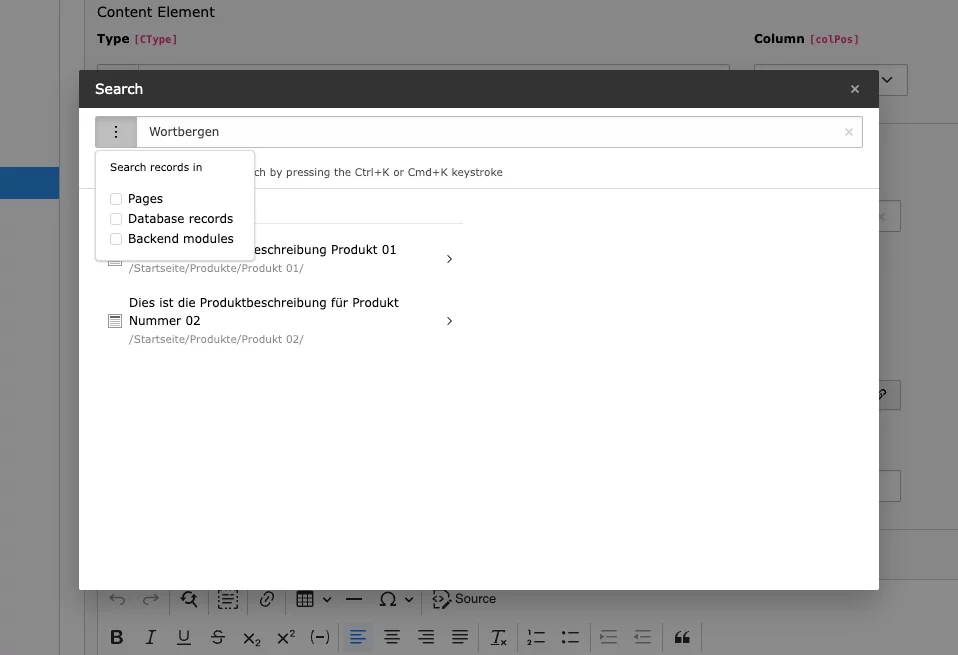This screenshot has height=655, width=958.
Task: Expand the special characters dropdown arrow
Action: point(409,599)
